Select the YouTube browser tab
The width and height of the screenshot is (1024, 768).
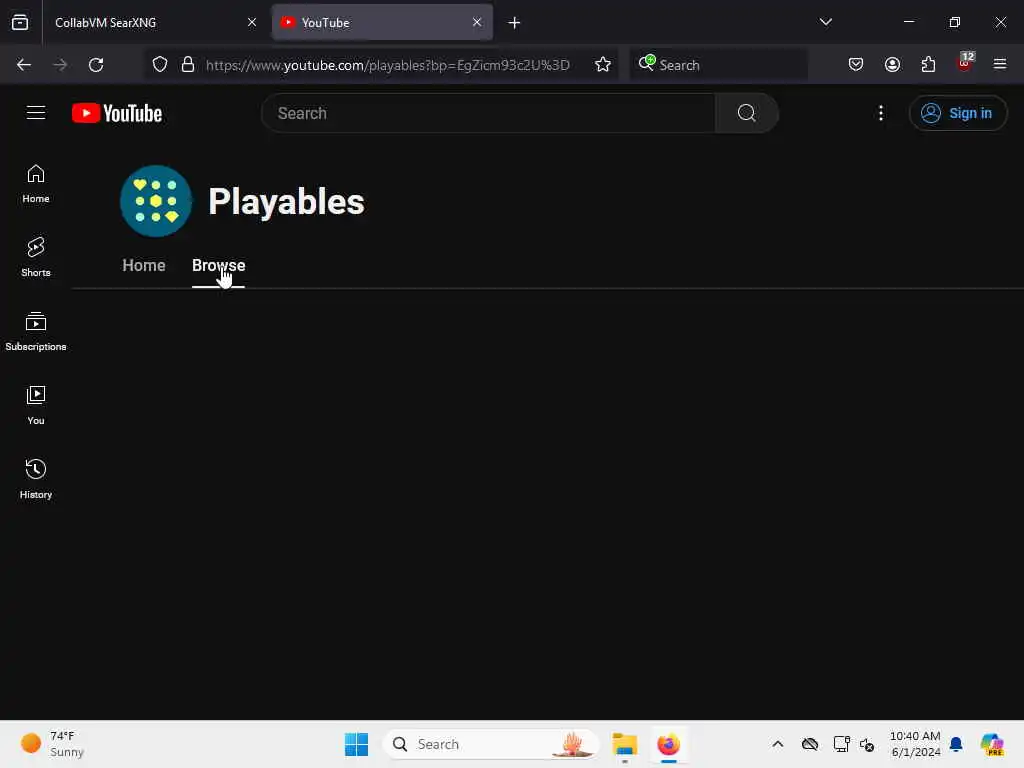pos(382,22)
